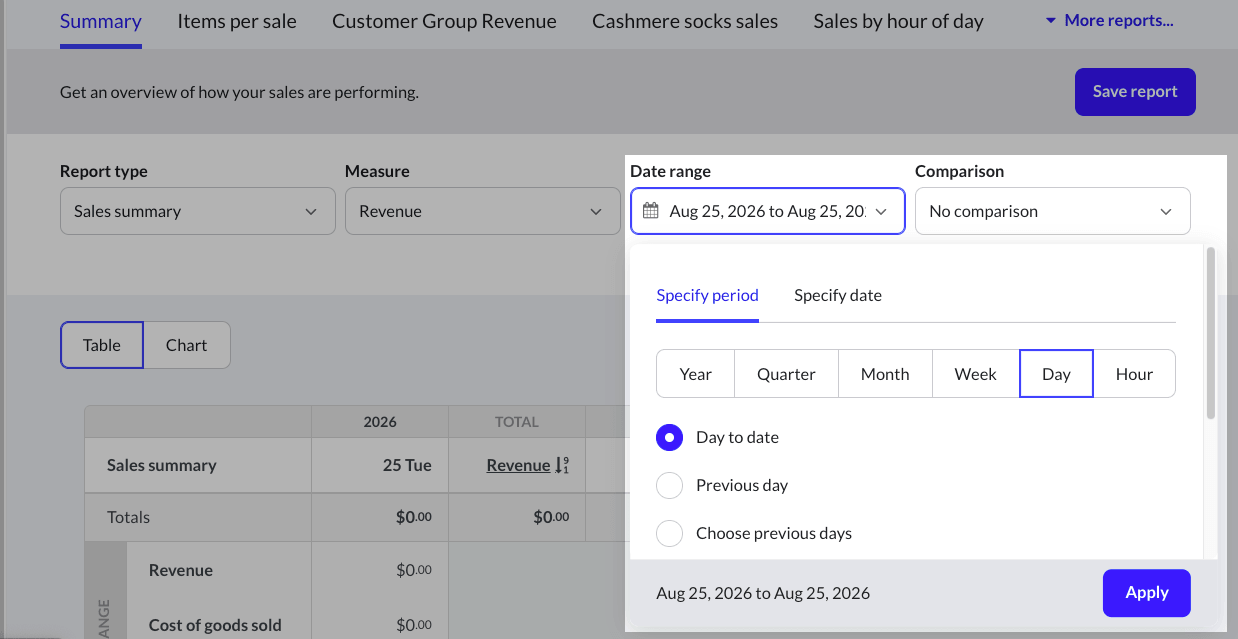Switch to the Specify date tab
Screen dimensions: 1238x639
pos(838,295)
